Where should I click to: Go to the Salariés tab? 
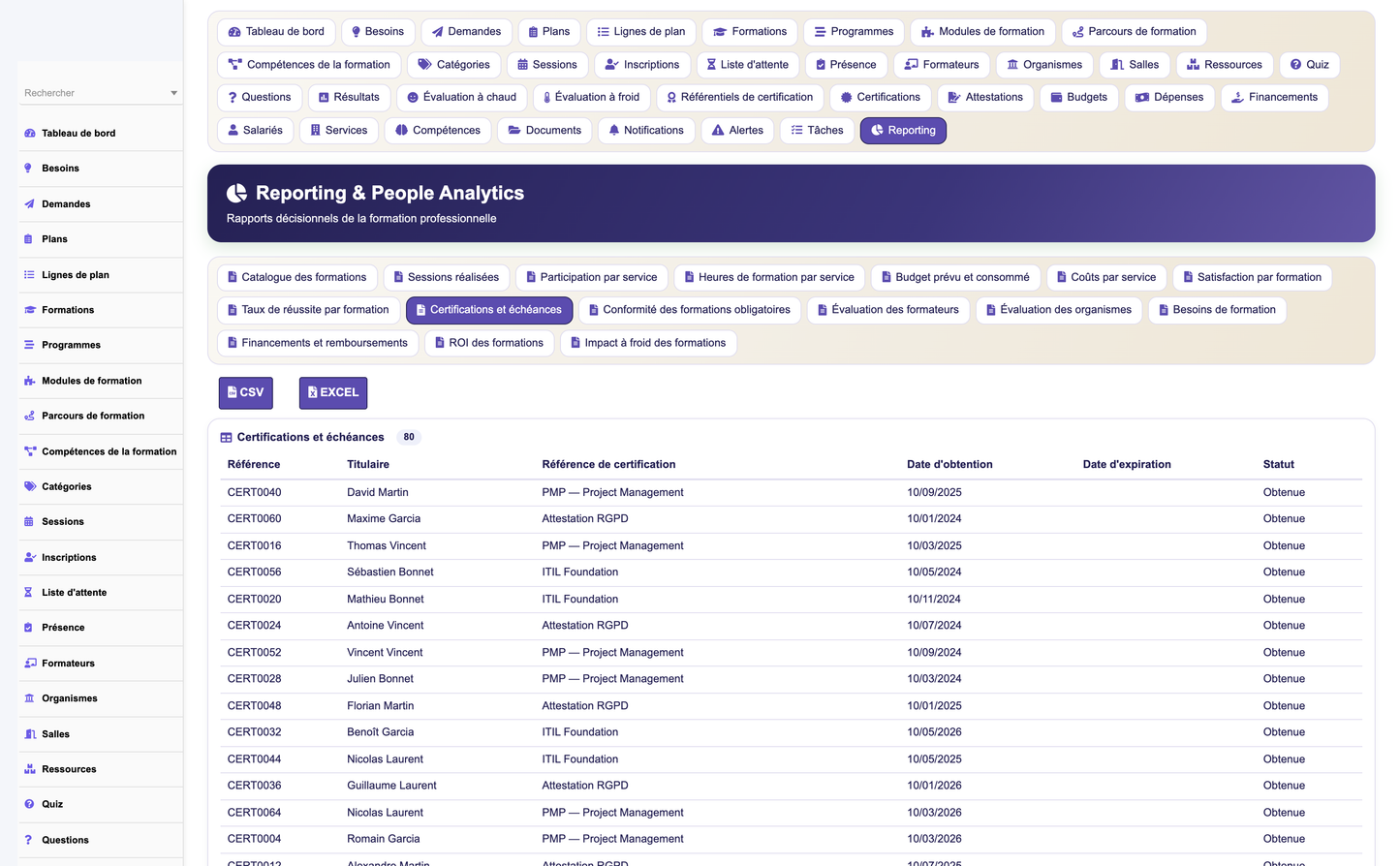255,131
